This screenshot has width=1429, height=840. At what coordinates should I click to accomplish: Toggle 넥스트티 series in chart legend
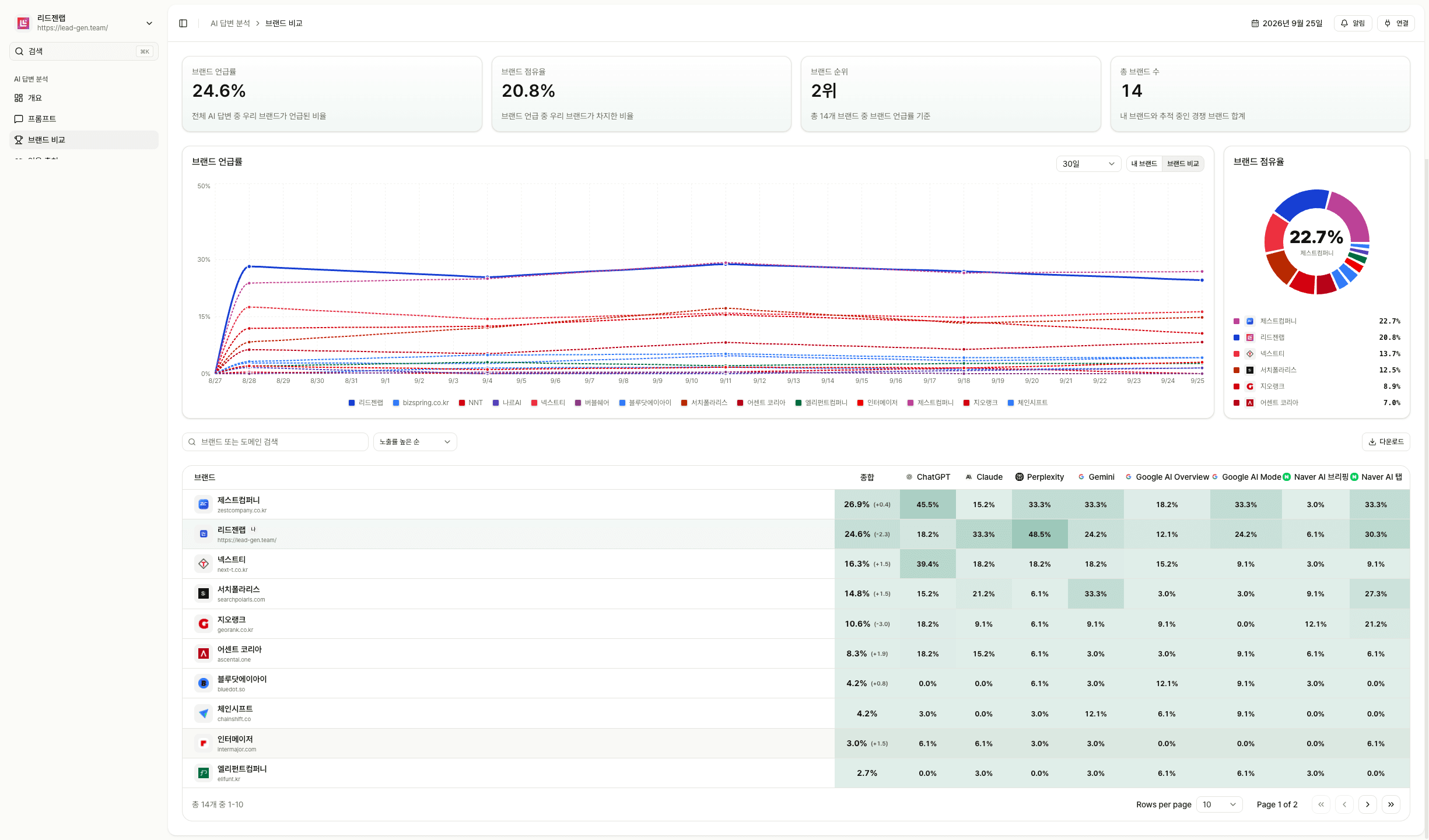[x=548, y=403]
